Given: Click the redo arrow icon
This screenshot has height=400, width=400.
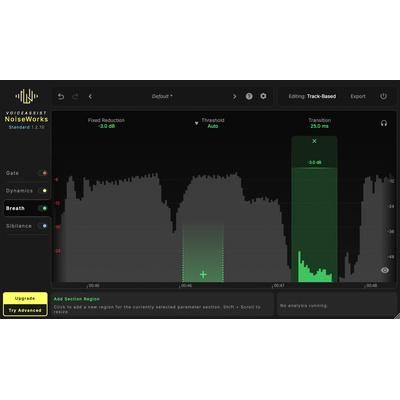Looking at the screenshot, I should (75, 97).
